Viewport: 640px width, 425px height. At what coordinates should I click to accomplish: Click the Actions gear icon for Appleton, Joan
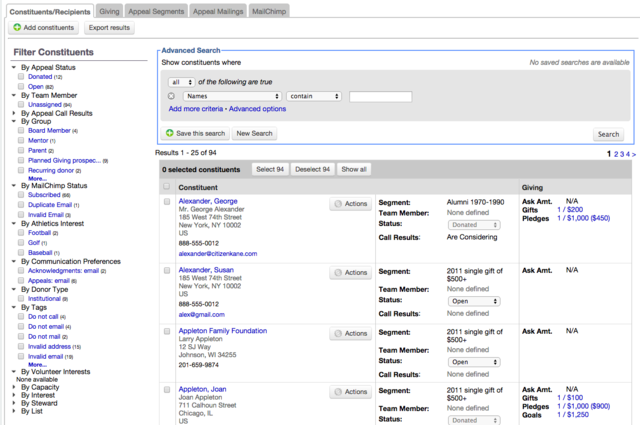coord(338,392)
